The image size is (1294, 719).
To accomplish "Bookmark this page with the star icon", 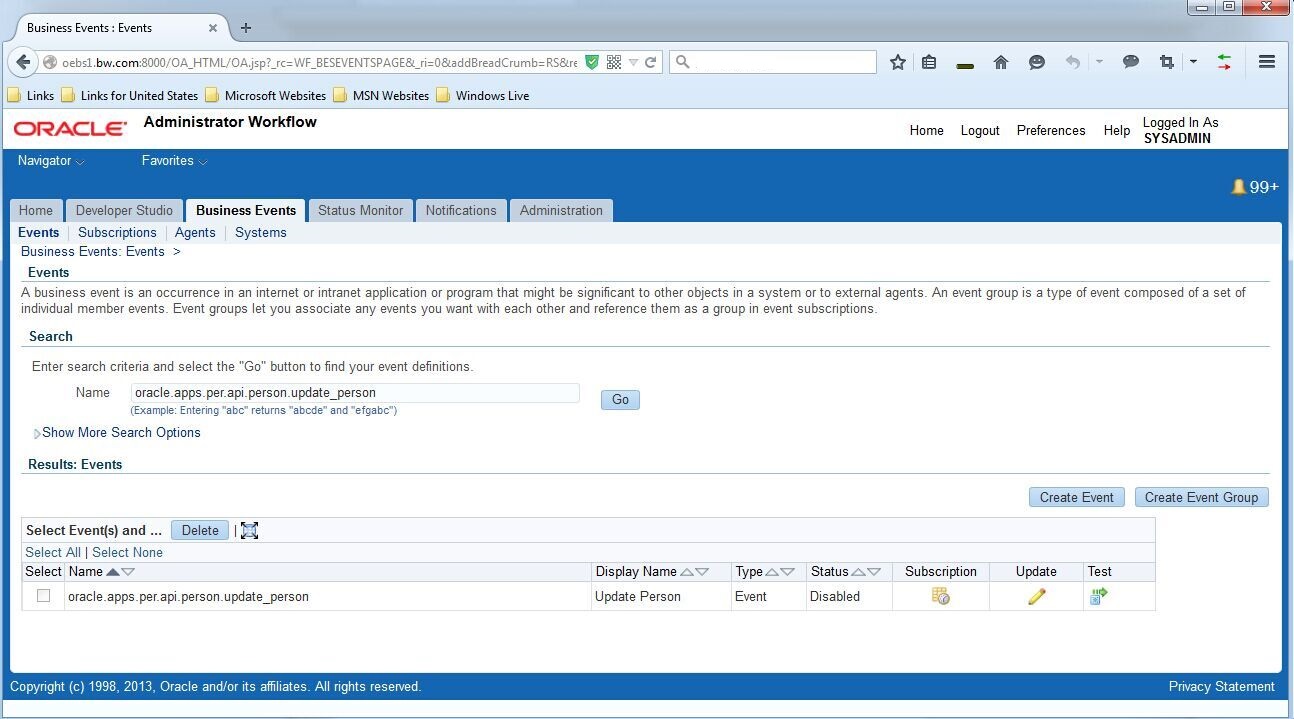I will coord(898,62).
